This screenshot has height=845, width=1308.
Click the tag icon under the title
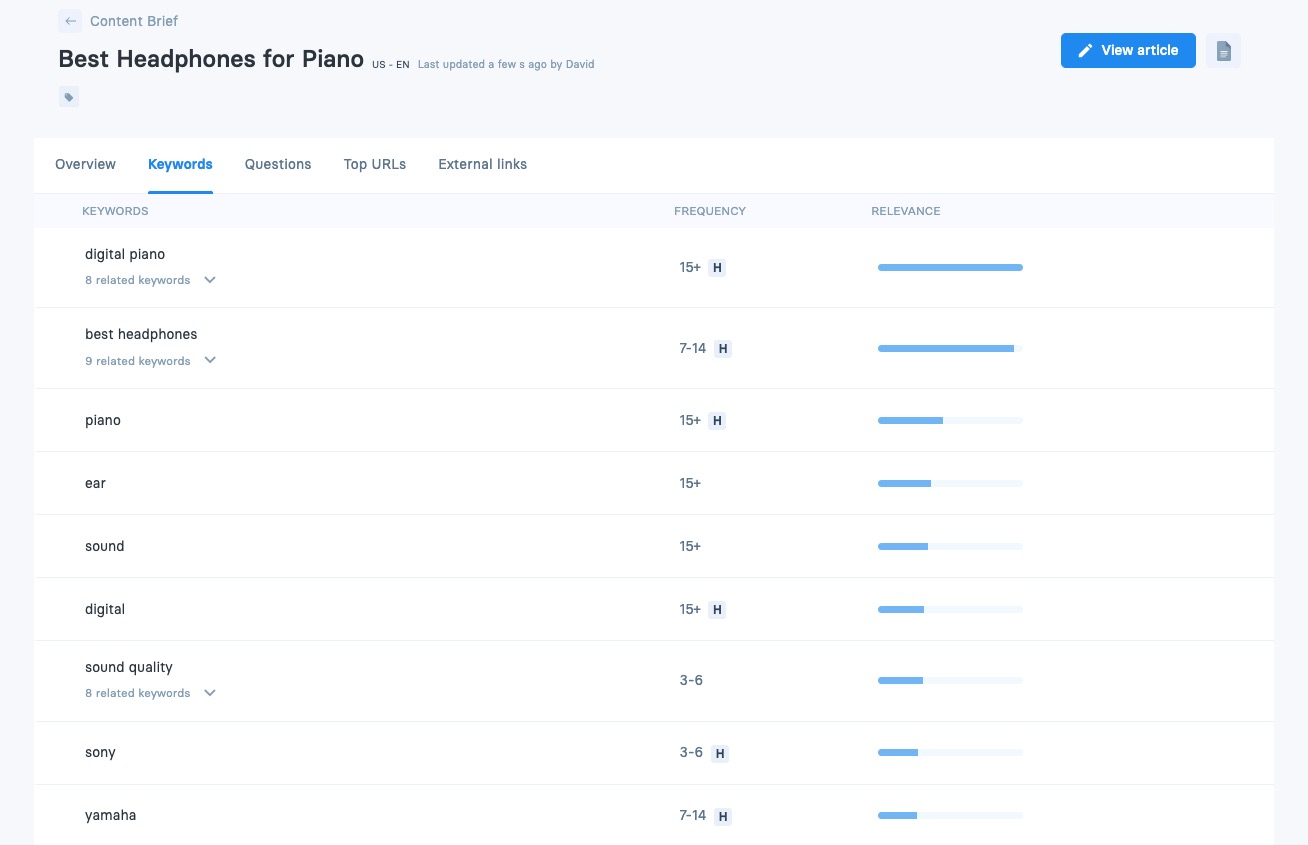click(69, 97)
